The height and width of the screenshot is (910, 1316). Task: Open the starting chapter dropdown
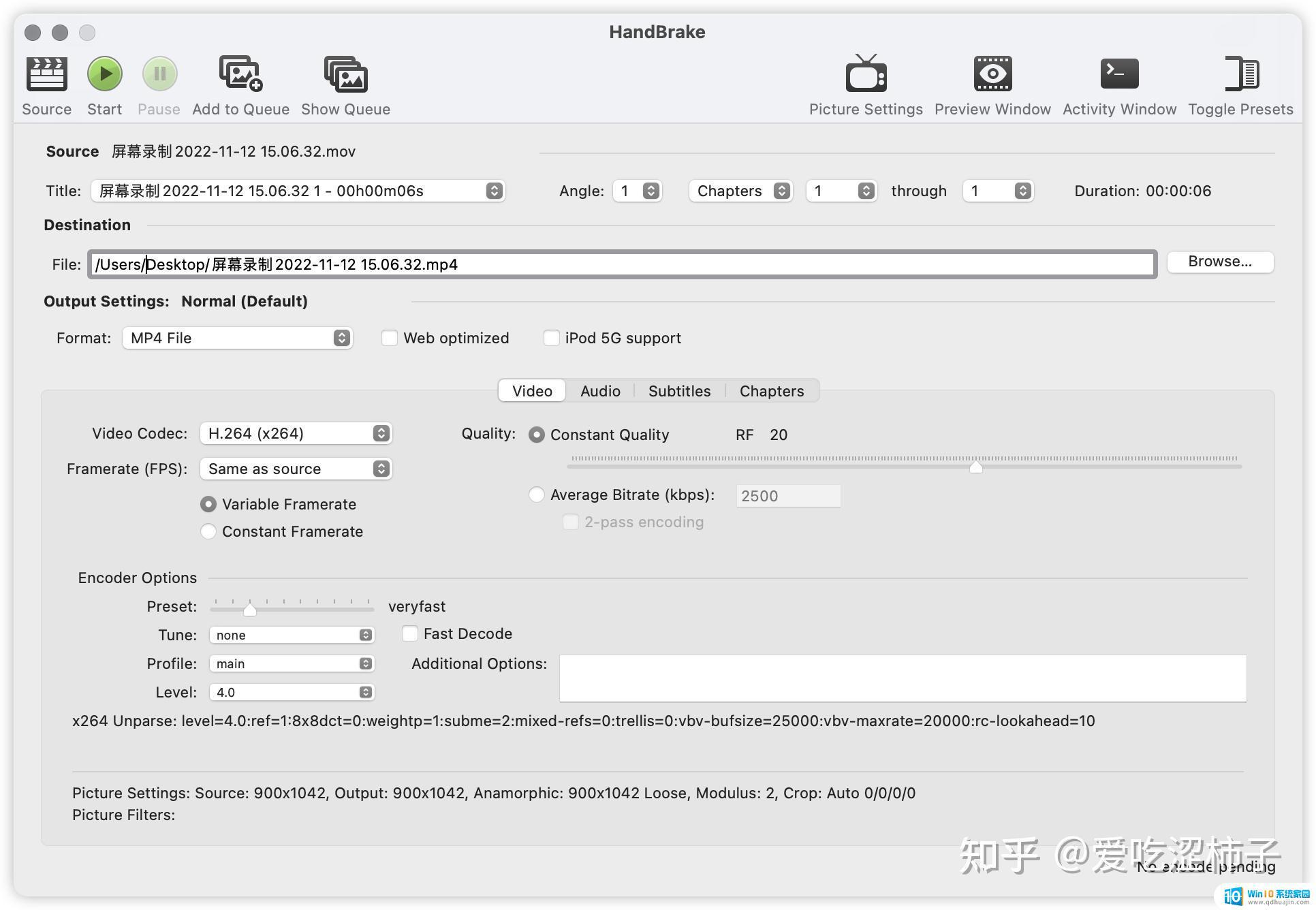point(841,191)
